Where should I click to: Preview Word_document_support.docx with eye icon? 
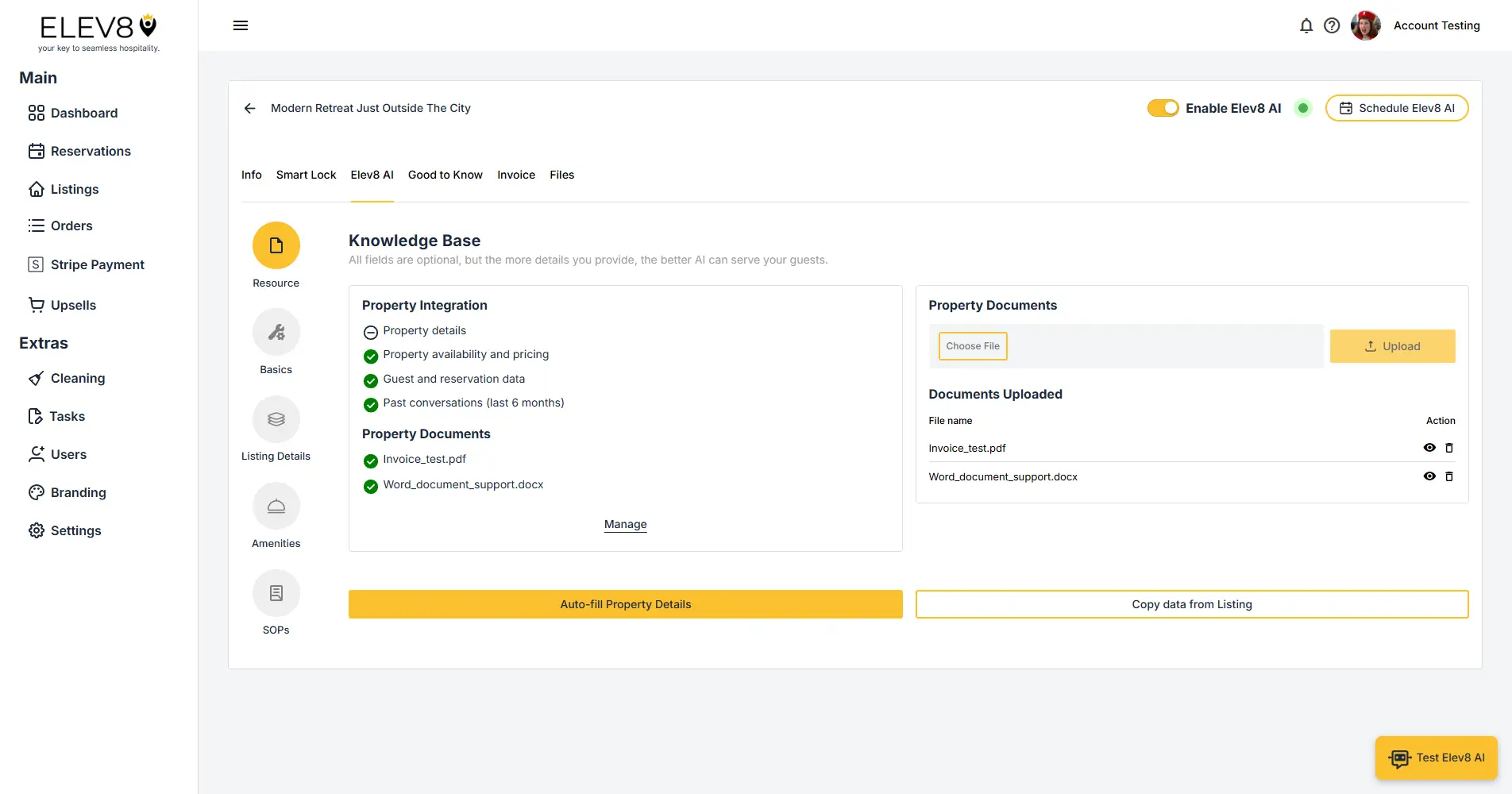(x=1429, y=476)
